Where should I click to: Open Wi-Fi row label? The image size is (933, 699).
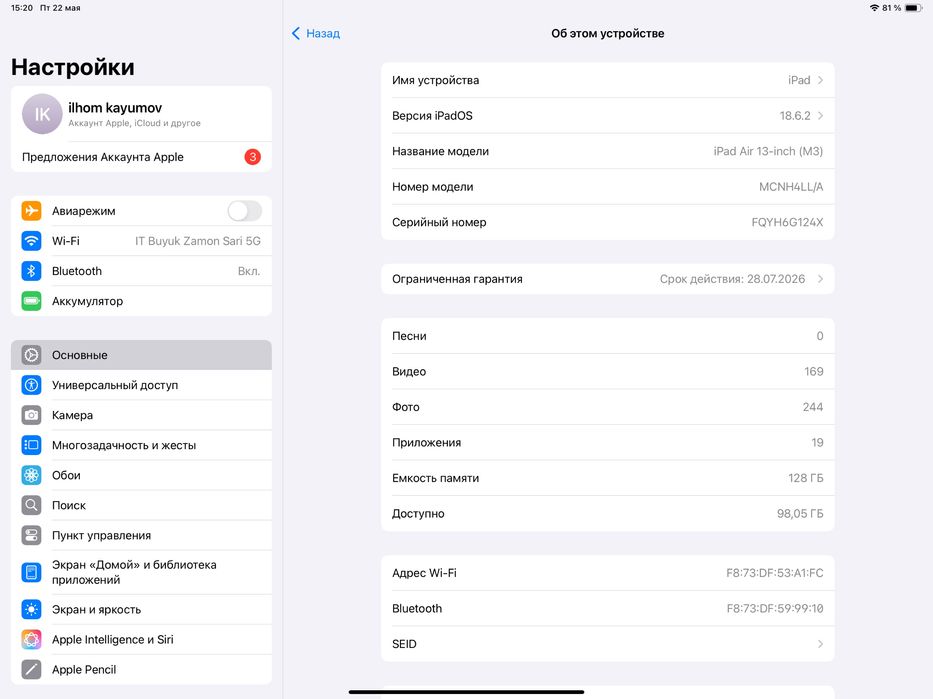pyautogui.click(x=65, y=241)
